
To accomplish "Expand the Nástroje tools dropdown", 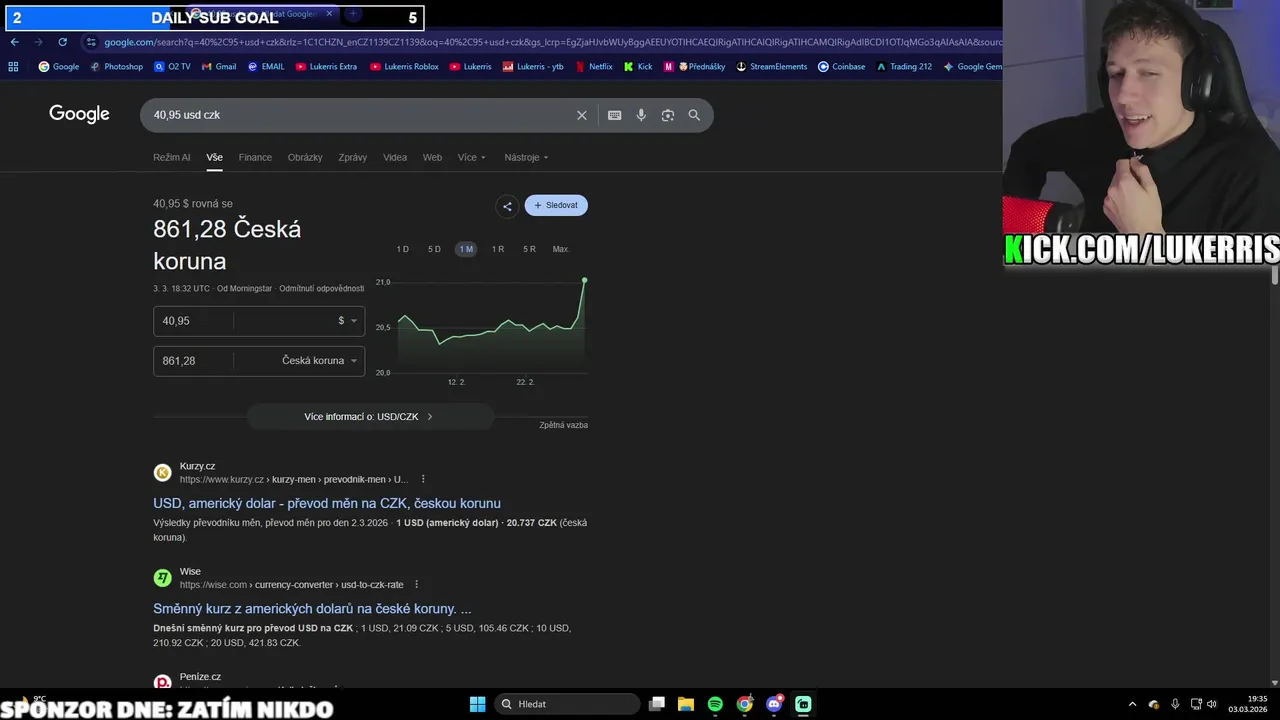I will point(526,157).
